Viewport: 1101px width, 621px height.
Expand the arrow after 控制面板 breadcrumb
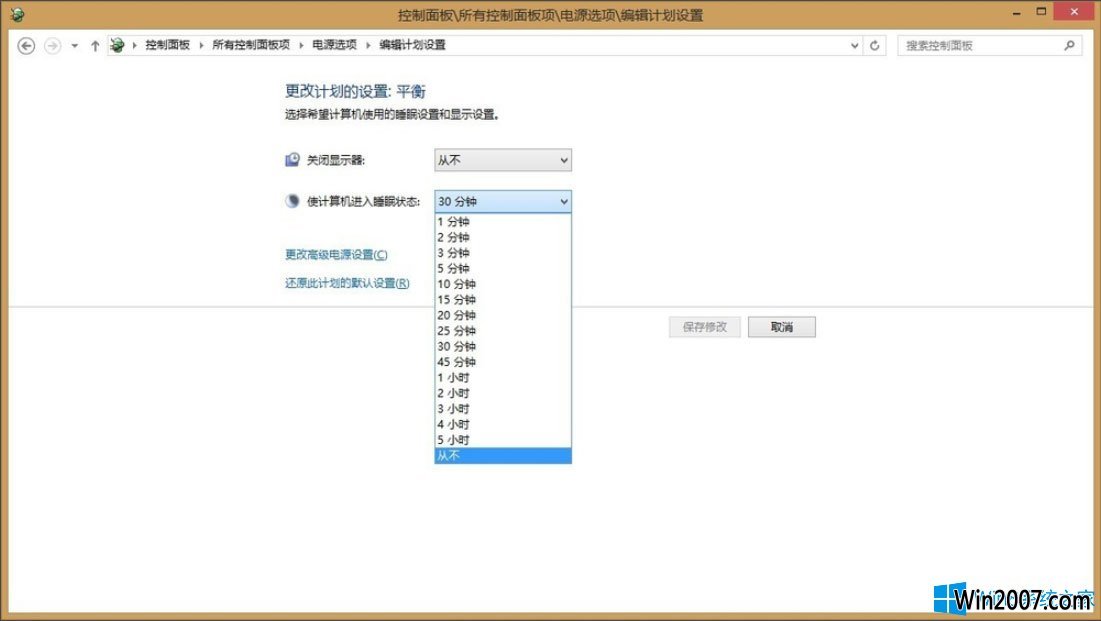pos(202,46)
